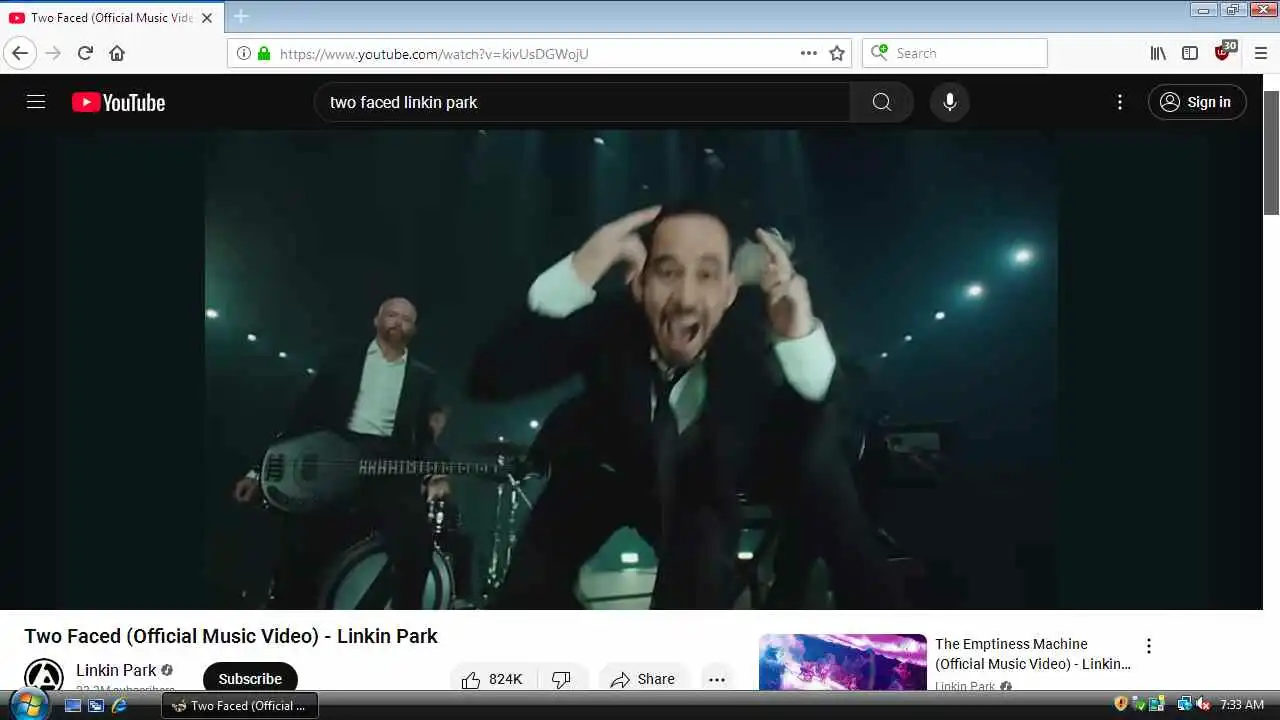Submit the YouTube search with magnifier button
1280x720 pixels.
(x=881, y=102)
